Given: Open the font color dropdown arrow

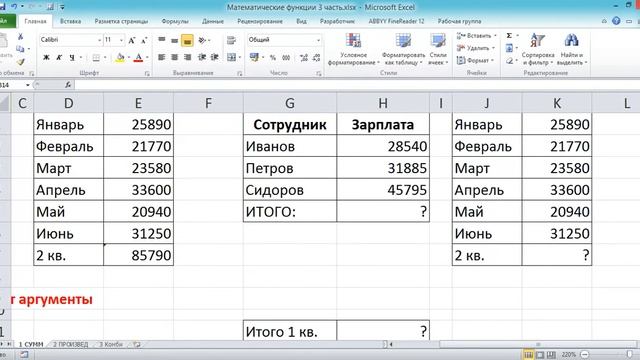Looking at the screenshot, I should pos(147,58).
